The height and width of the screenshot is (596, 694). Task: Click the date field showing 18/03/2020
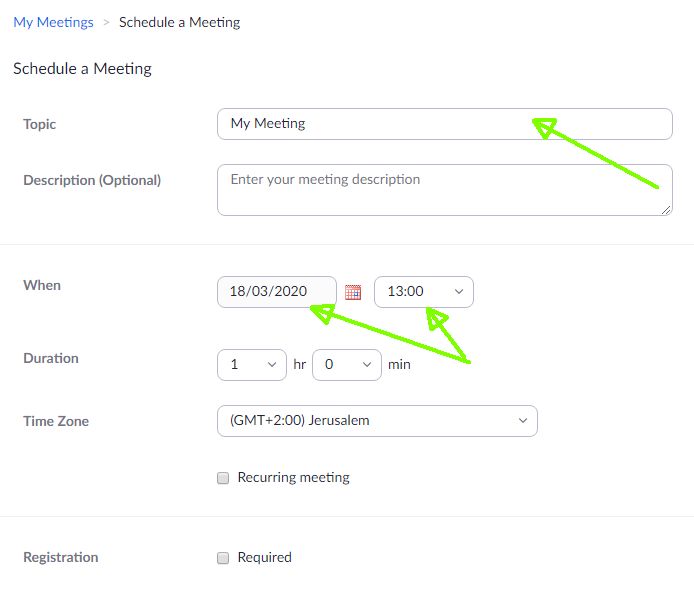pyautogui.click(x=276, y=292)
